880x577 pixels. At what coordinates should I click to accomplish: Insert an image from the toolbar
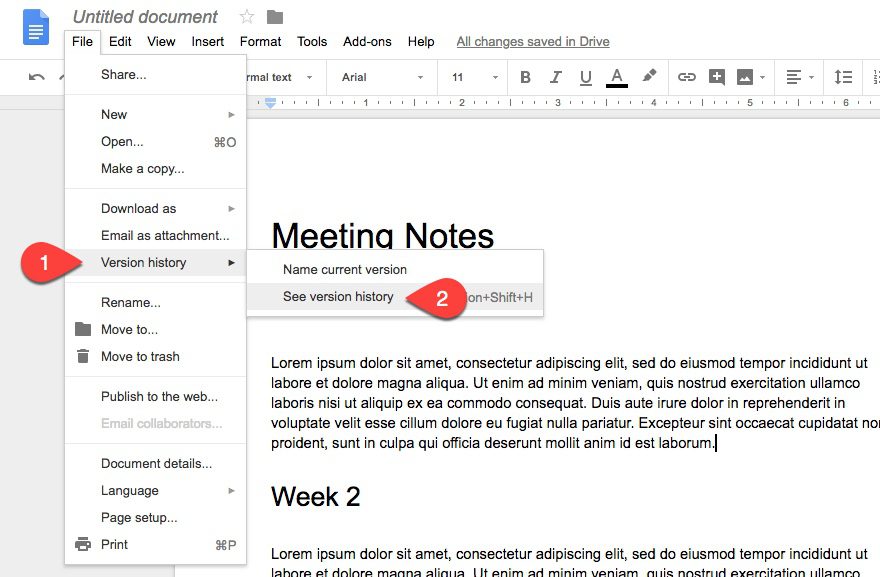pos(744,77)
